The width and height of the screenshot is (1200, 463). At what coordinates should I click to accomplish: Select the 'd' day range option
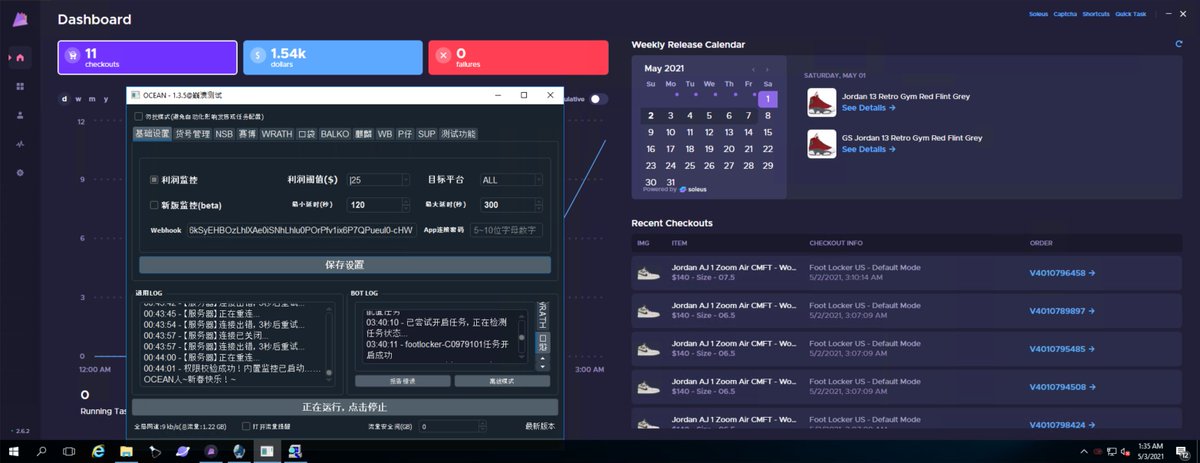(x=65, y=99)
